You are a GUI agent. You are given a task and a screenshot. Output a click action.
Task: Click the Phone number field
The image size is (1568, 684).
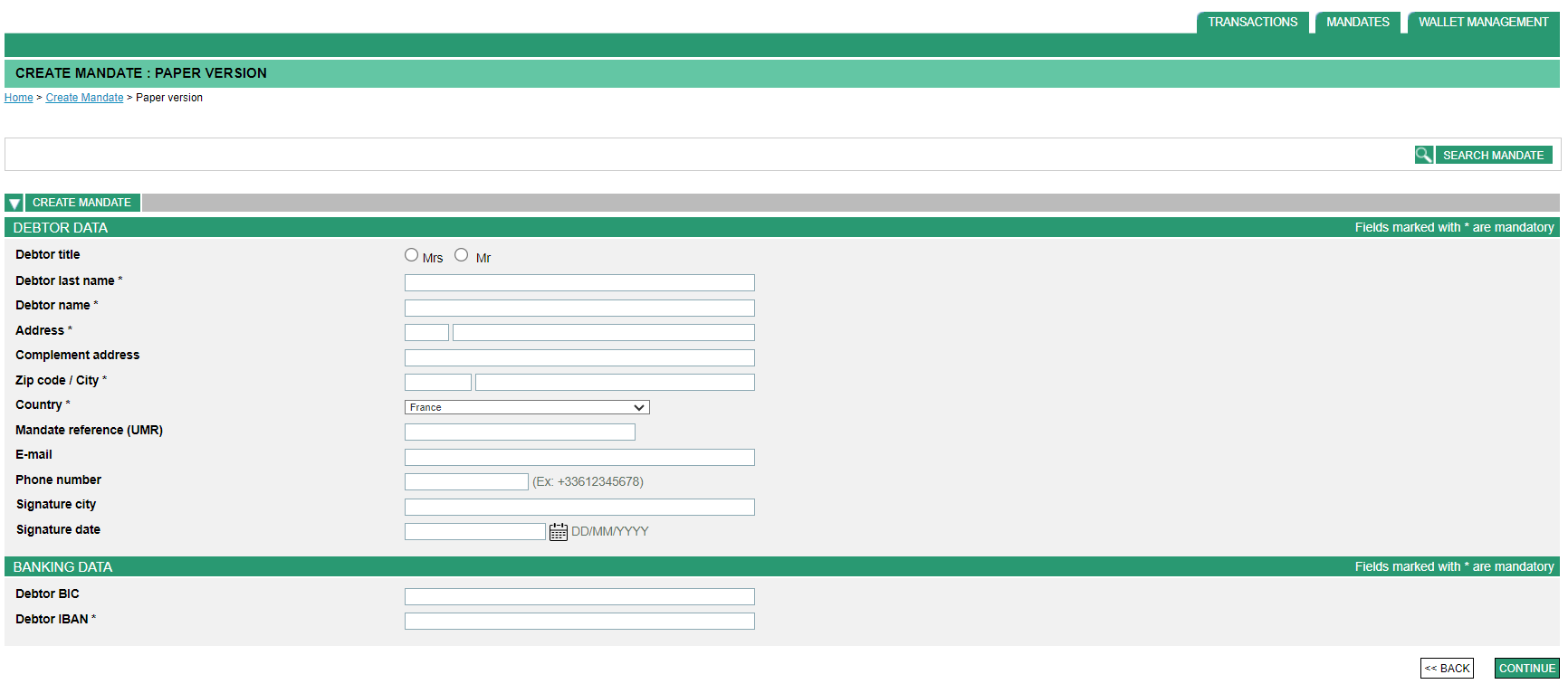[465, 482]
